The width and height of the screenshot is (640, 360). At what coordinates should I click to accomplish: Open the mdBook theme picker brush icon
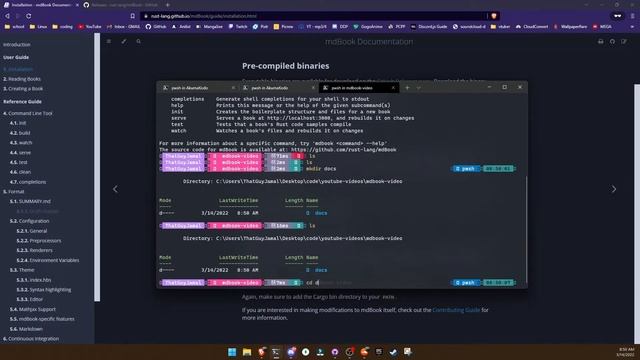(124, 41)
